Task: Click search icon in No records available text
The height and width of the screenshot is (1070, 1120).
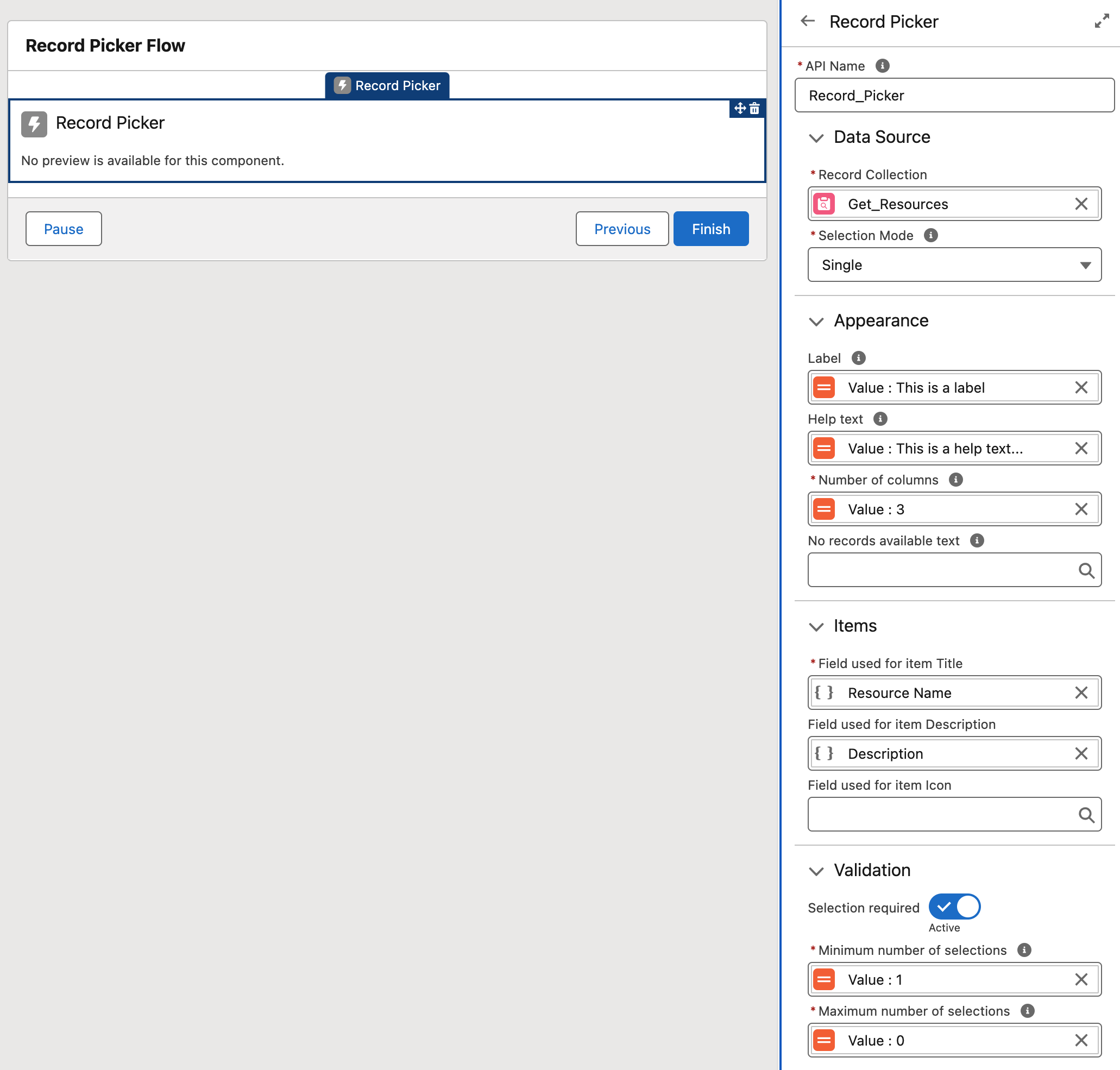Action: point(1086,570)
